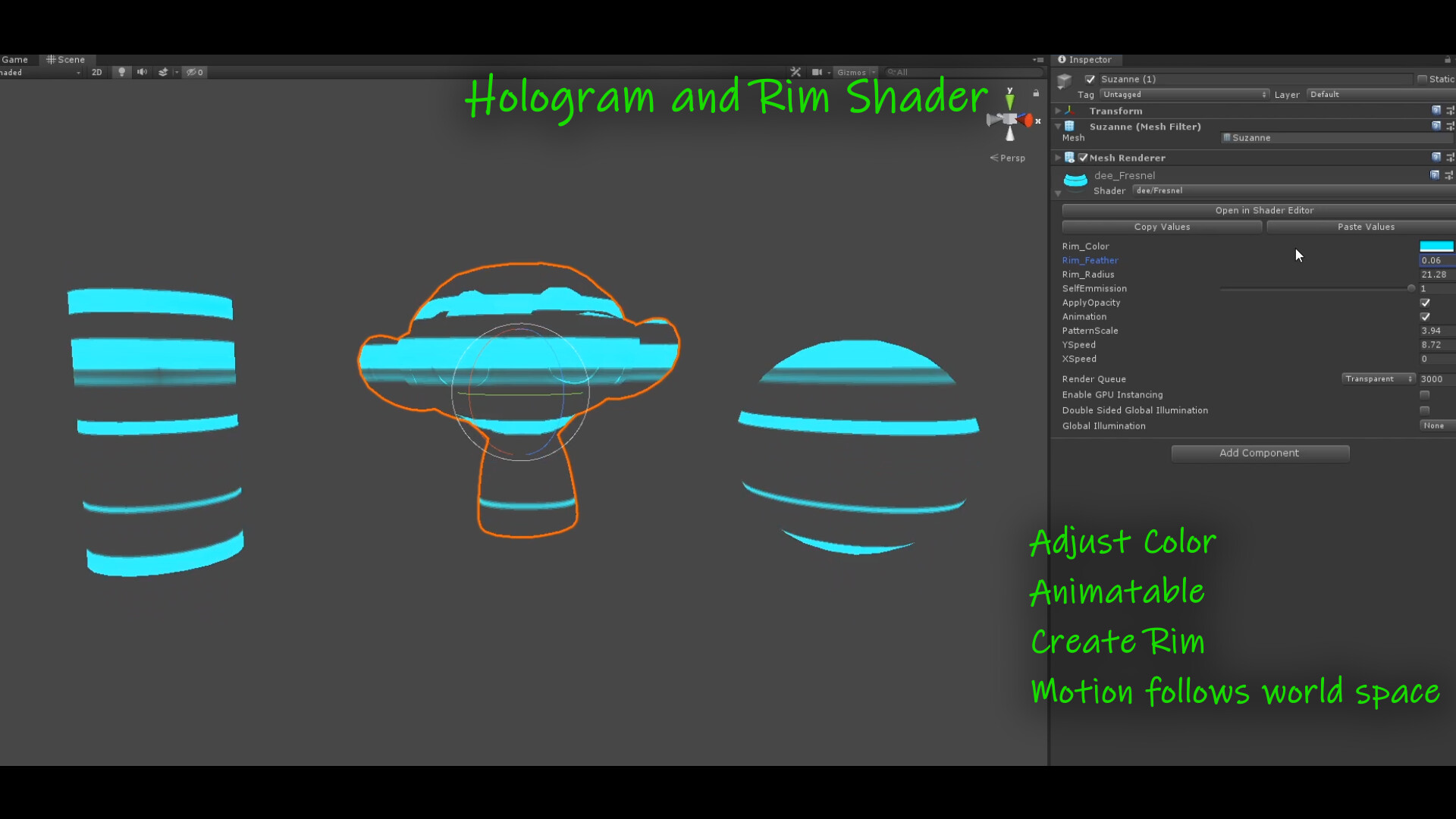The image size is (1456, 819).
Task: Toggle 2D view mode in Scene toolbar
Action: (96, 72)
